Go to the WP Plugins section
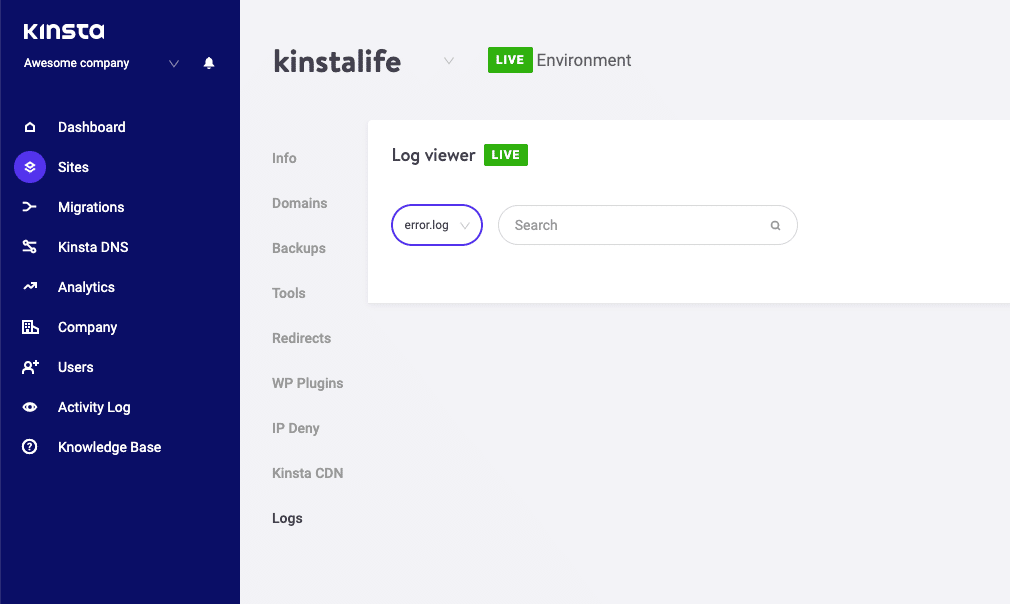 (x=307, y=383)
